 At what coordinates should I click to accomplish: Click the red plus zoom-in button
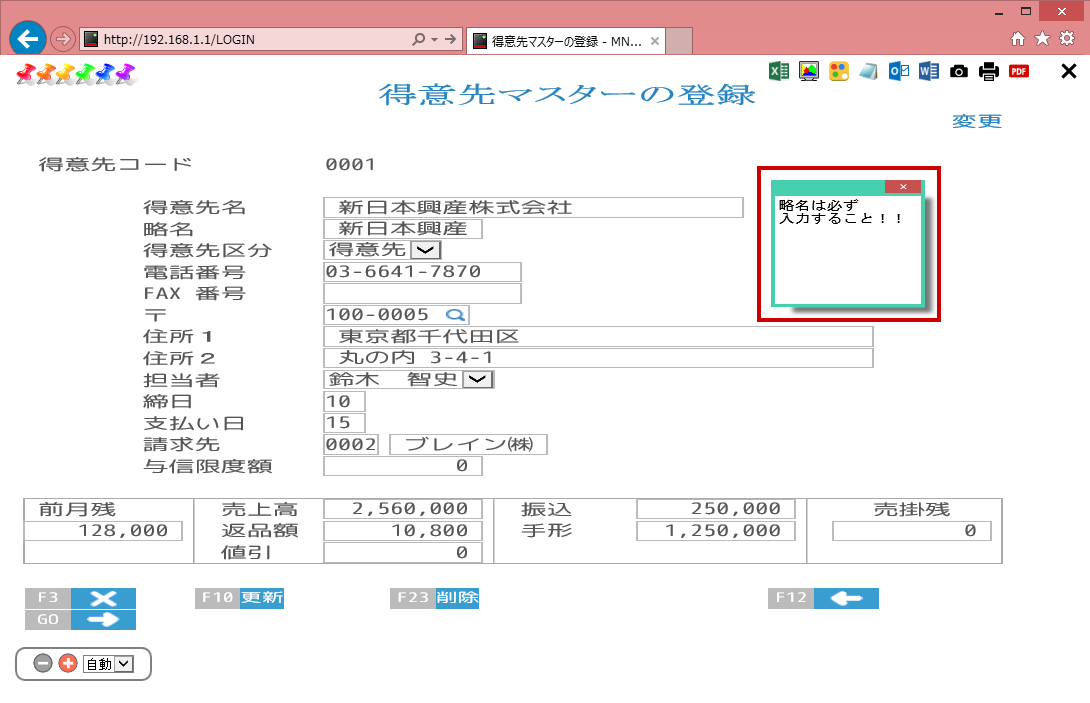tap(68, 663)
